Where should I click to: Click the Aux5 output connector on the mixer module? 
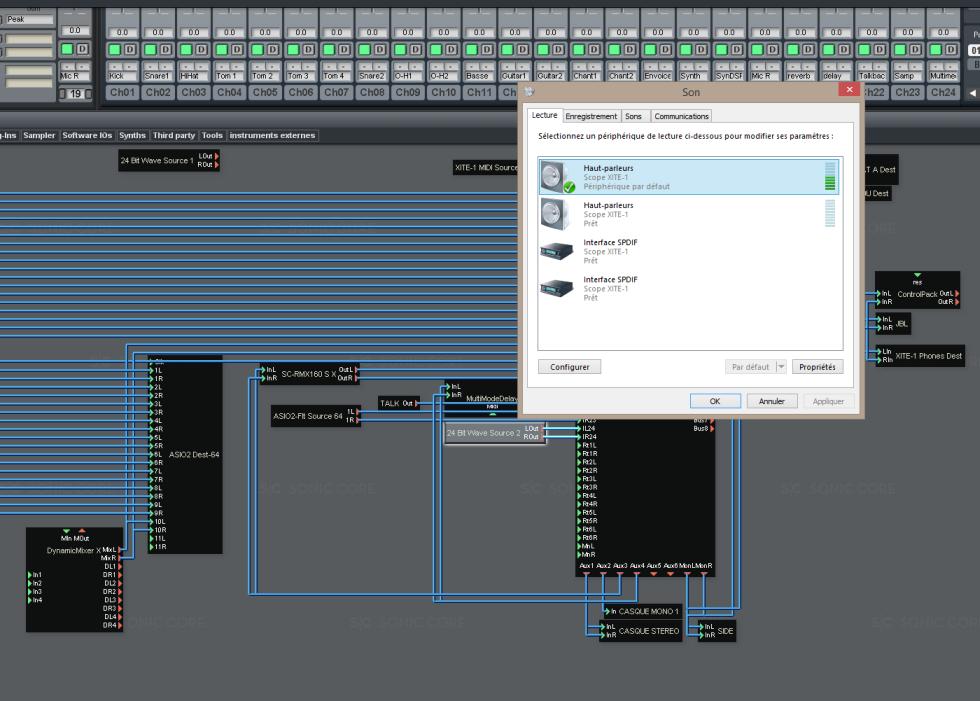coord(654,574)
